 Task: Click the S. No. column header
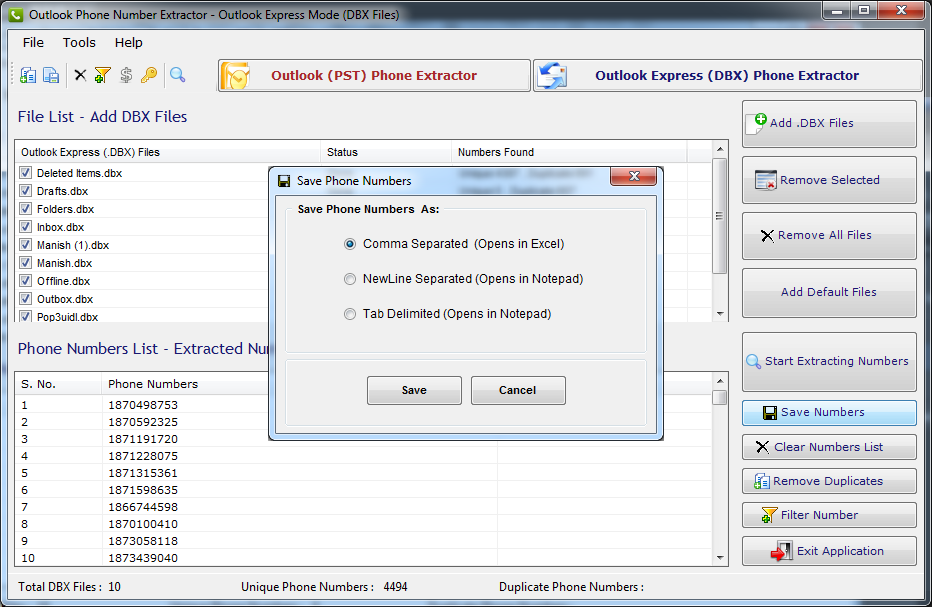(x=58, y=384)
